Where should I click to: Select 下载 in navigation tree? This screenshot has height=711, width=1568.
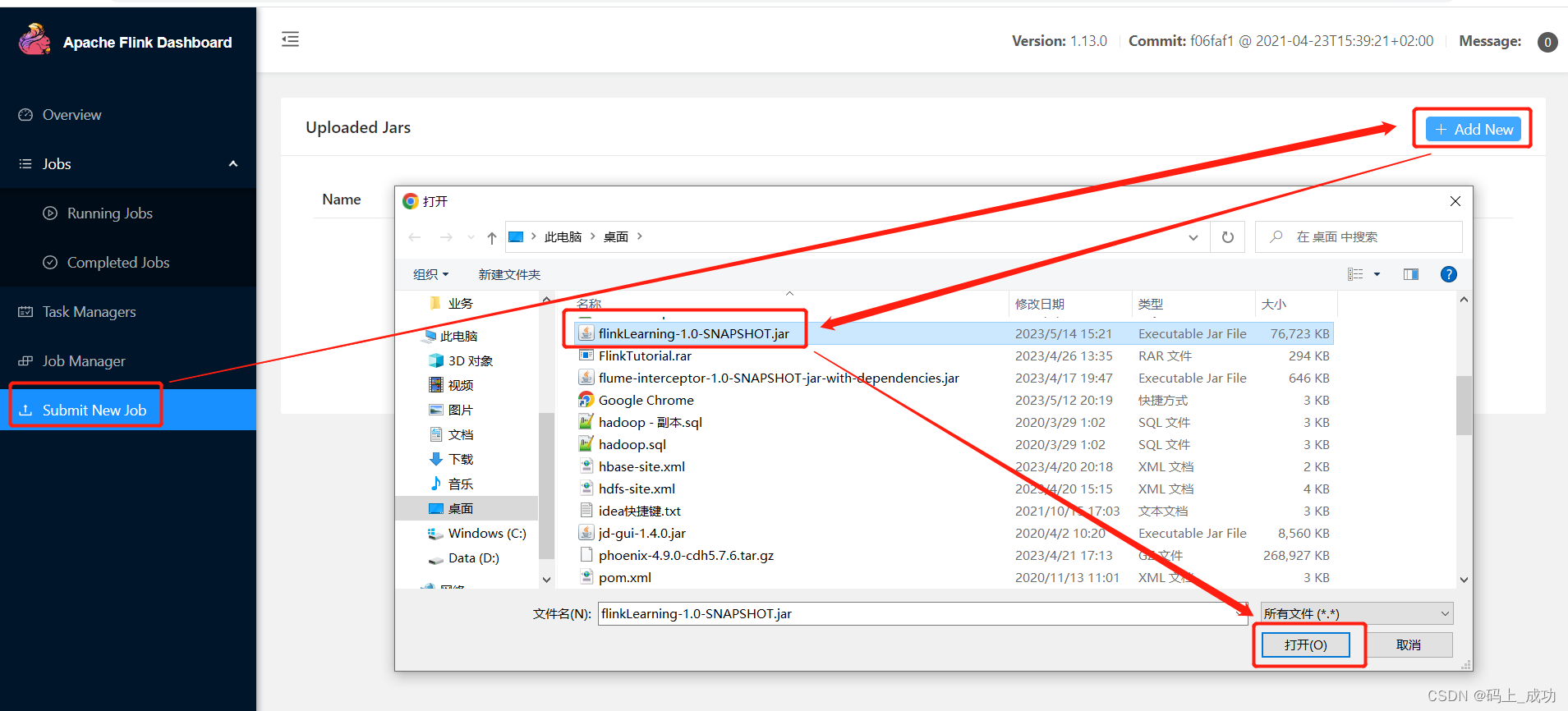(460, 459)
